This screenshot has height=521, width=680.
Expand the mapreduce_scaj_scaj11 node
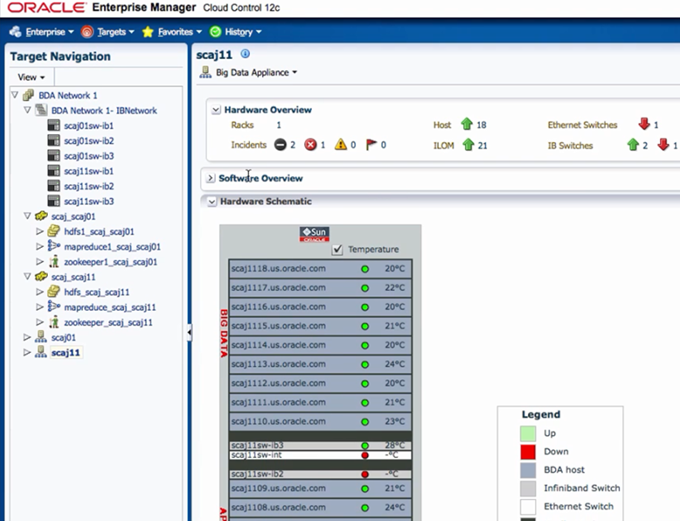tap(39, 307)
